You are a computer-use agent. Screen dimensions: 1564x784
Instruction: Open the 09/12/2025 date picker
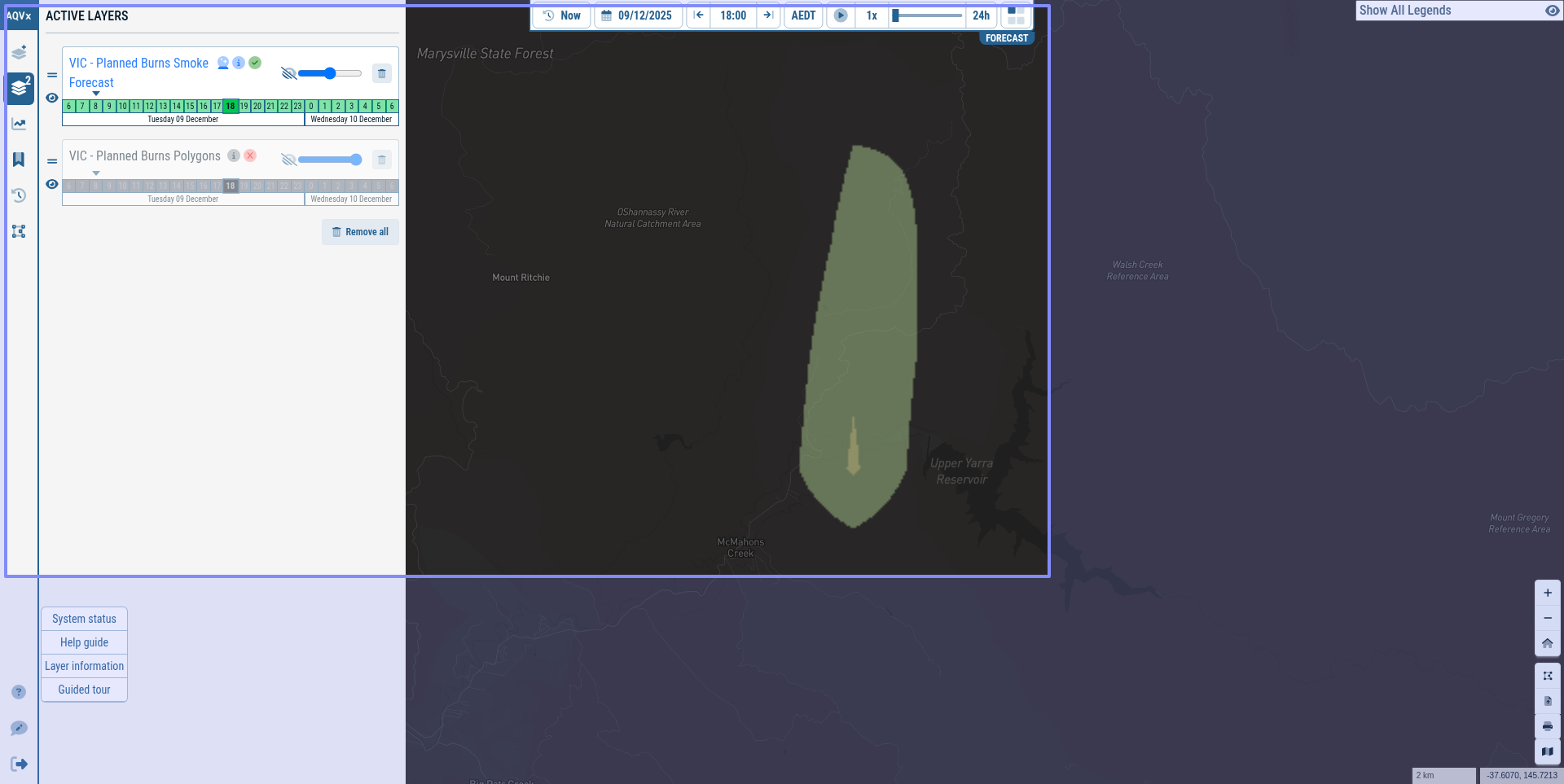(x=638, y=15)
